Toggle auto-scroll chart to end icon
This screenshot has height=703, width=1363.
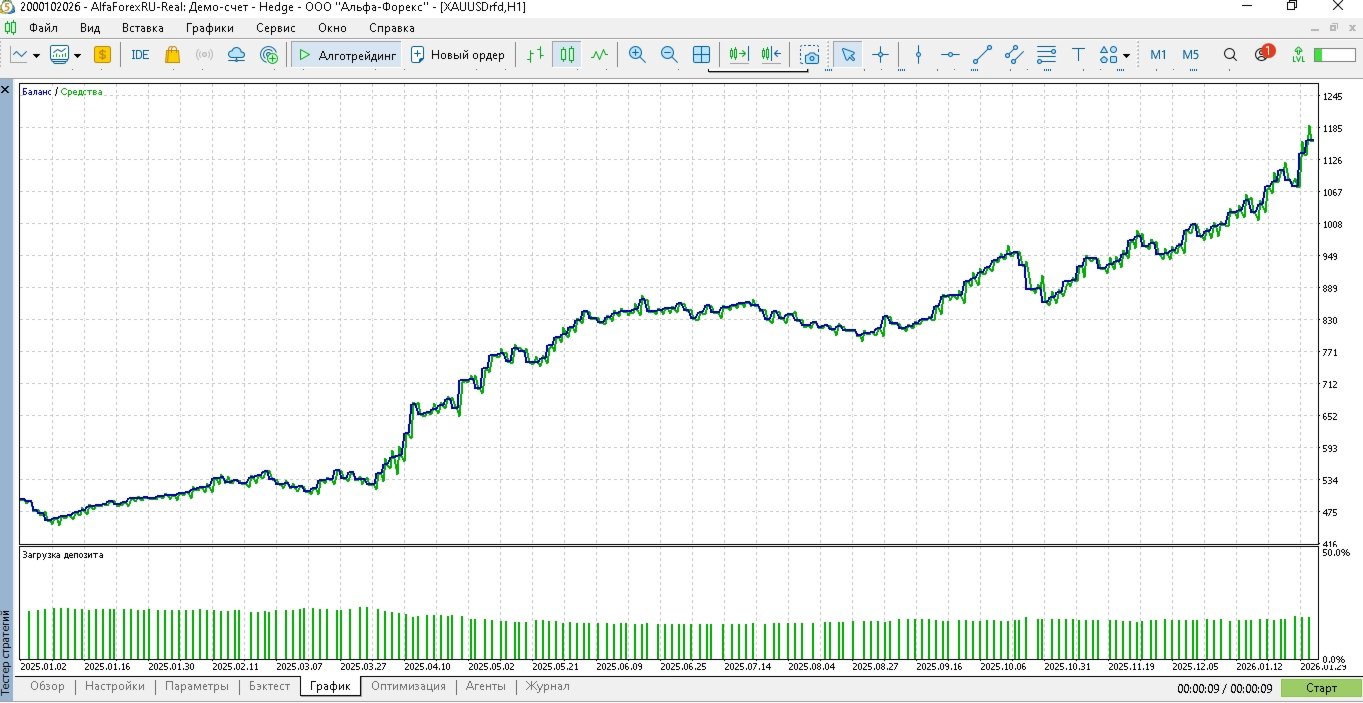point(739,54)
